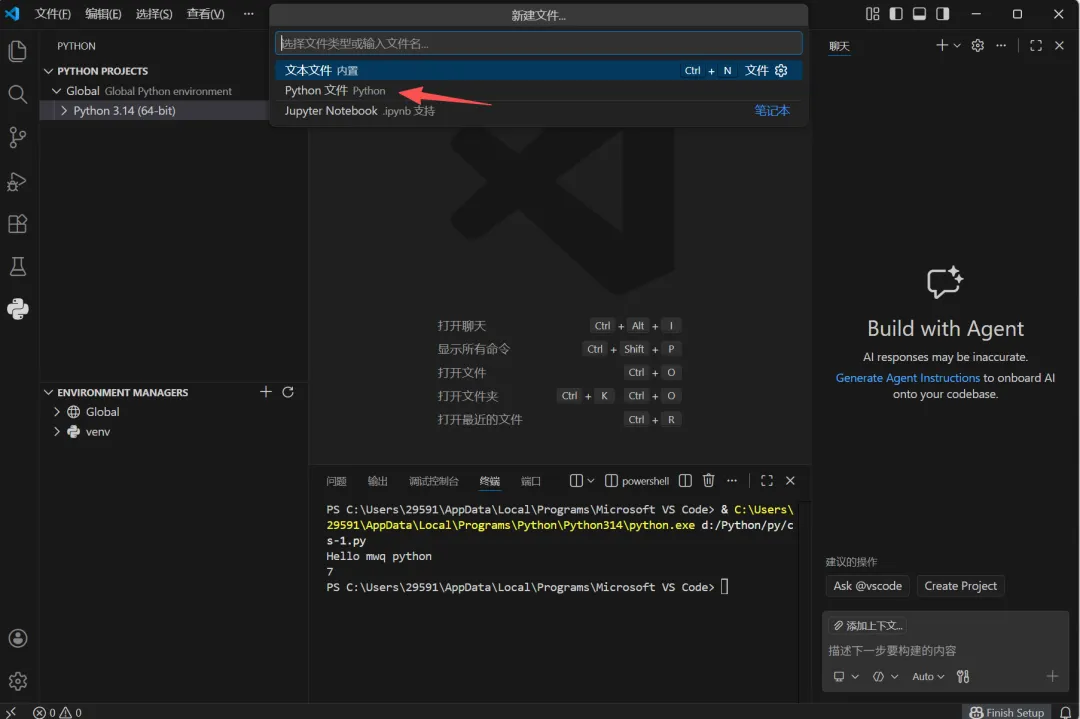Viewport: 1080px width, 719px height.
Task: Collapse the ENVIRONMENT MANAGERS section
Action: click(x=48, y=392)
